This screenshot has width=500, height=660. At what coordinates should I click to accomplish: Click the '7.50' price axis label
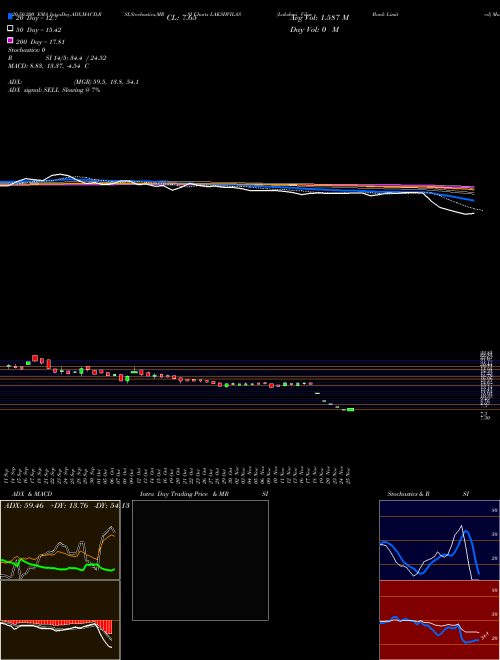tap(485, 418)
